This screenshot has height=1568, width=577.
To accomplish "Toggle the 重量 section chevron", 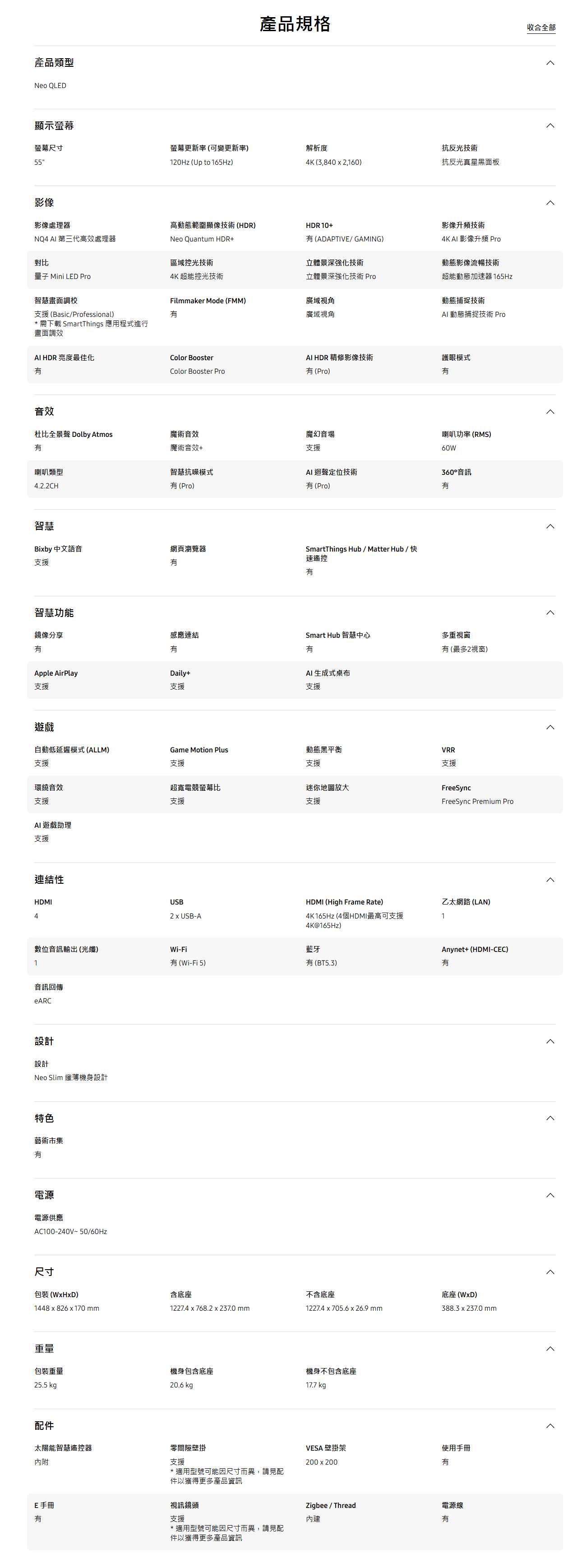I will (x=549, y=1349).
